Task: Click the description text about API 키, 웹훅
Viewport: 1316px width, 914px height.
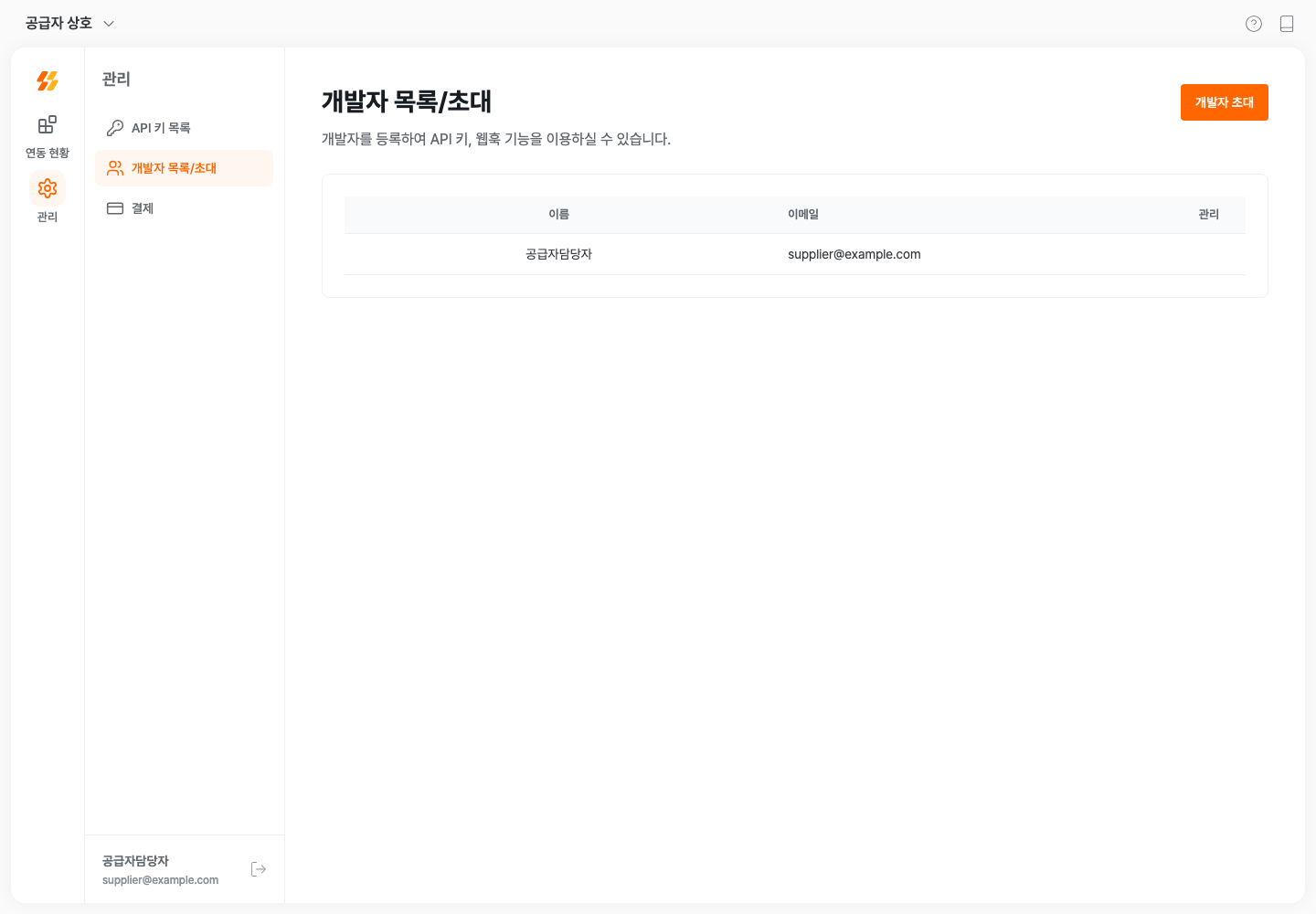Action: point(496,139)
